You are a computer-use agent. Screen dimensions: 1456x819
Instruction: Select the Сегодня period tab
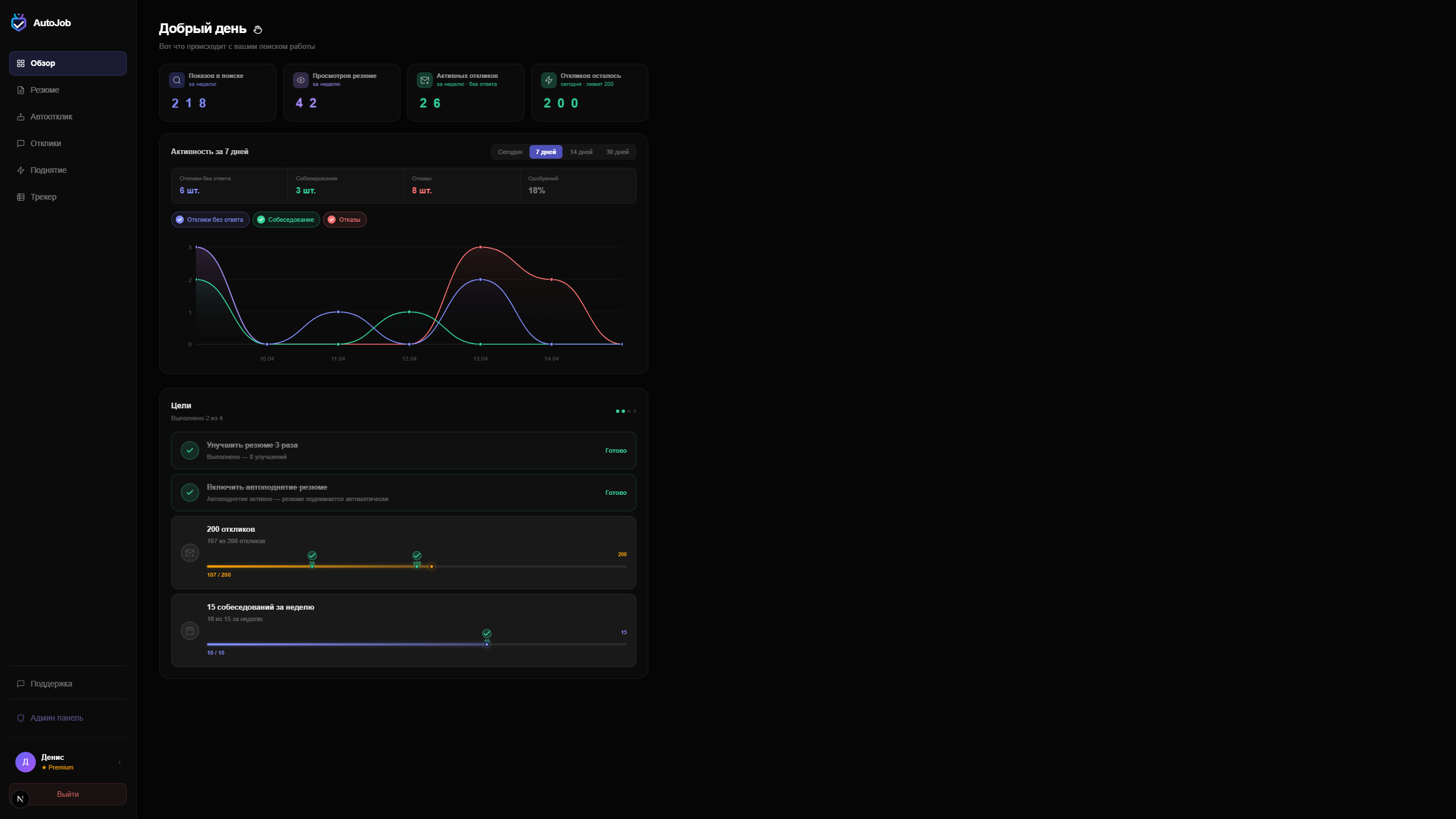pos(510,152)
